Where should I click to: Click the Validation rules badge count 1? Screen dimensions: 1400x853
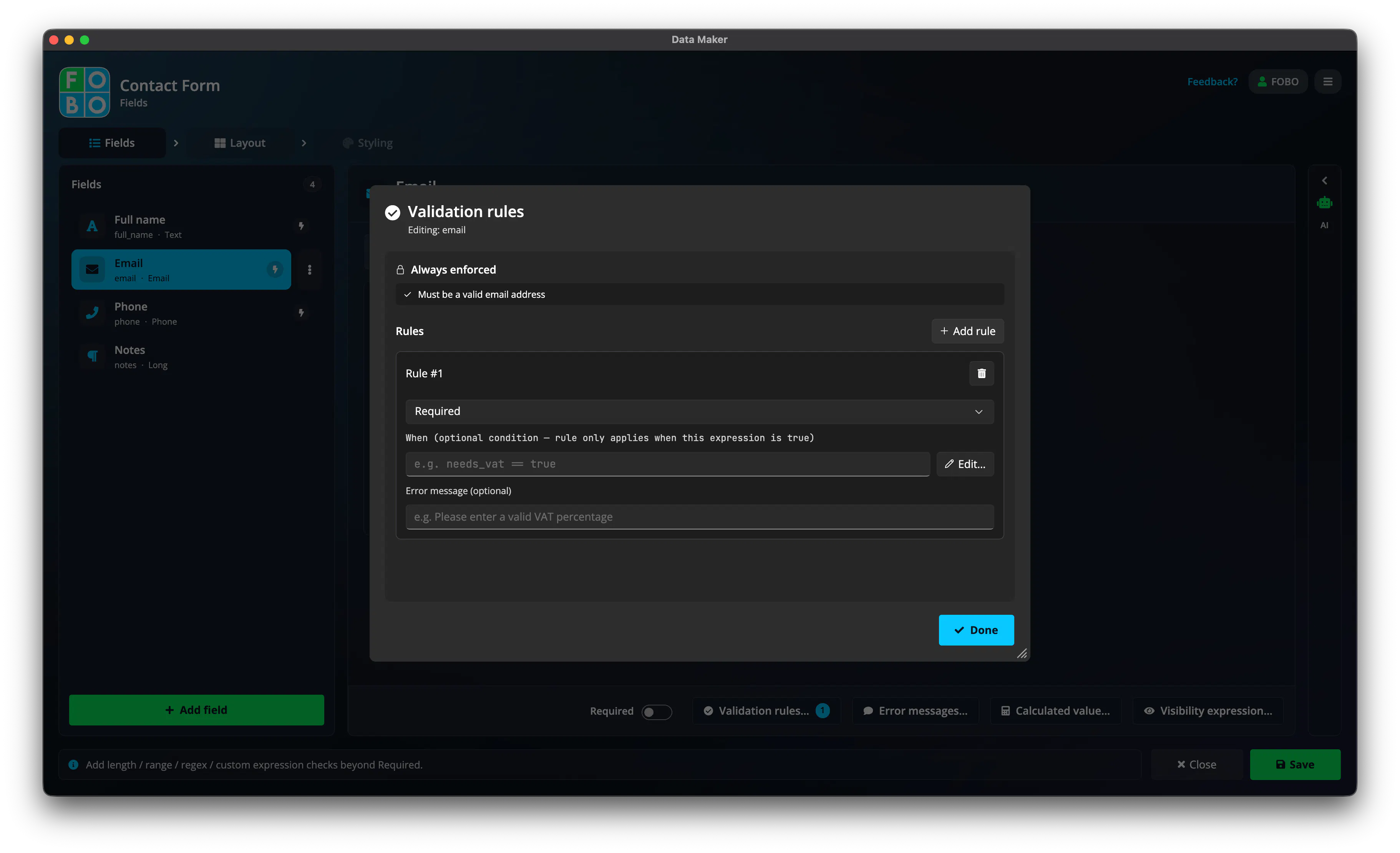coord(822,710)
